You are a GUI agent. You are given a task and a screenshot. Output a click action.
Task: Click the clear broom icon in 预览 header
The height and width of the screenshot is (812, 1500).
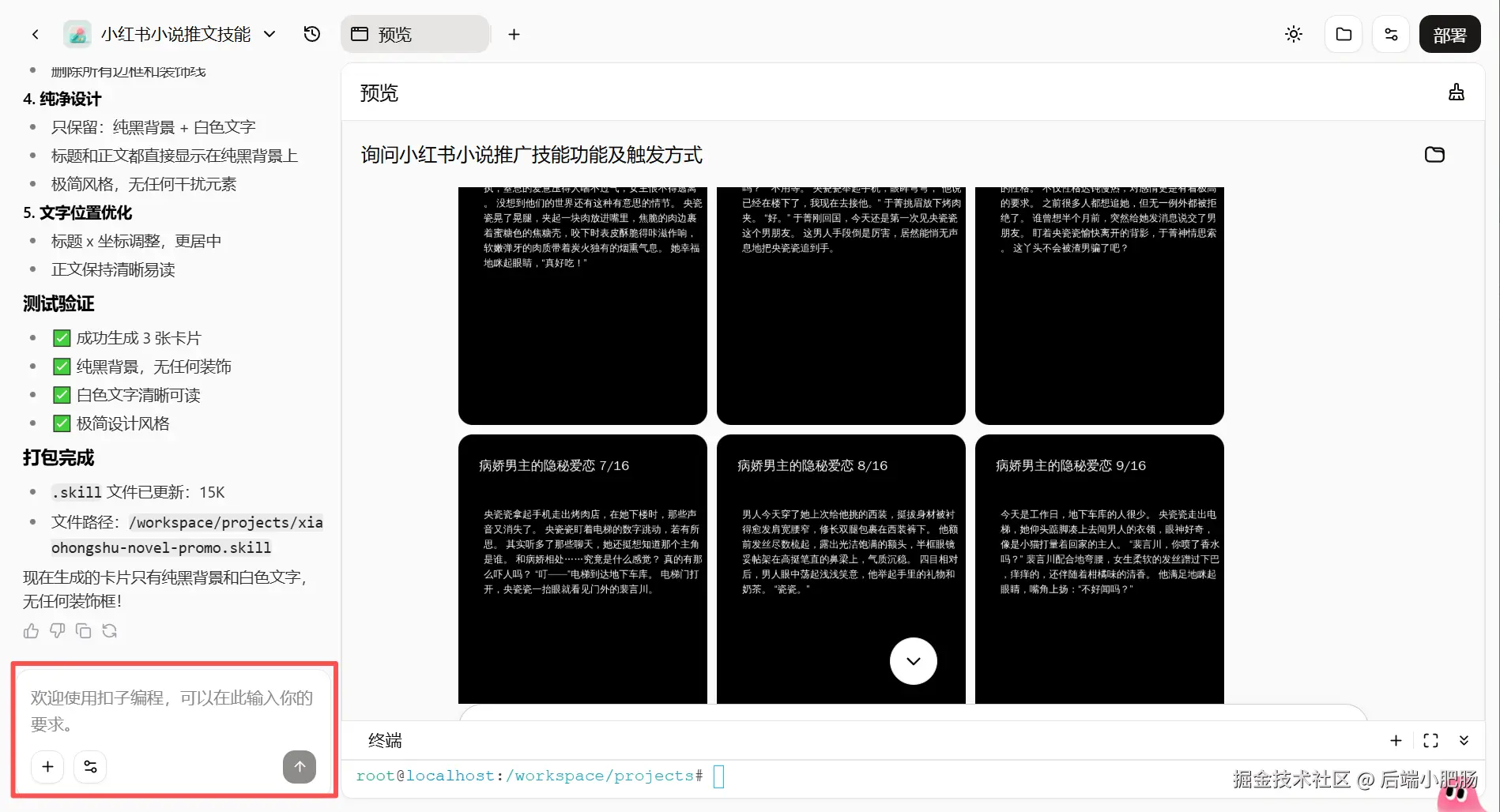(1457, 92)
